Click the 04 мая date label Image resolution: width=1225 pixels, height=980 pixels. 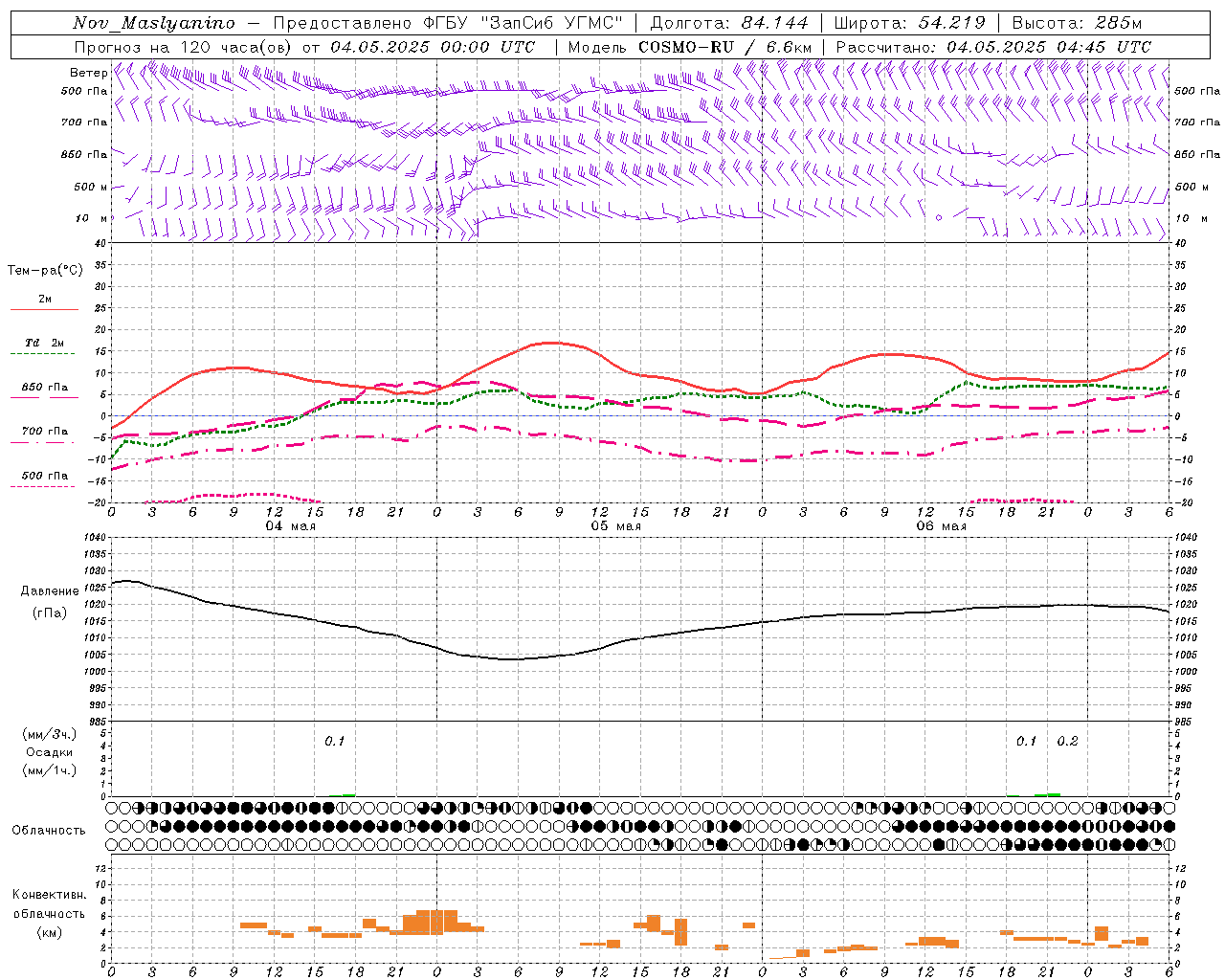pyautogui.click(x=291, y=526)
